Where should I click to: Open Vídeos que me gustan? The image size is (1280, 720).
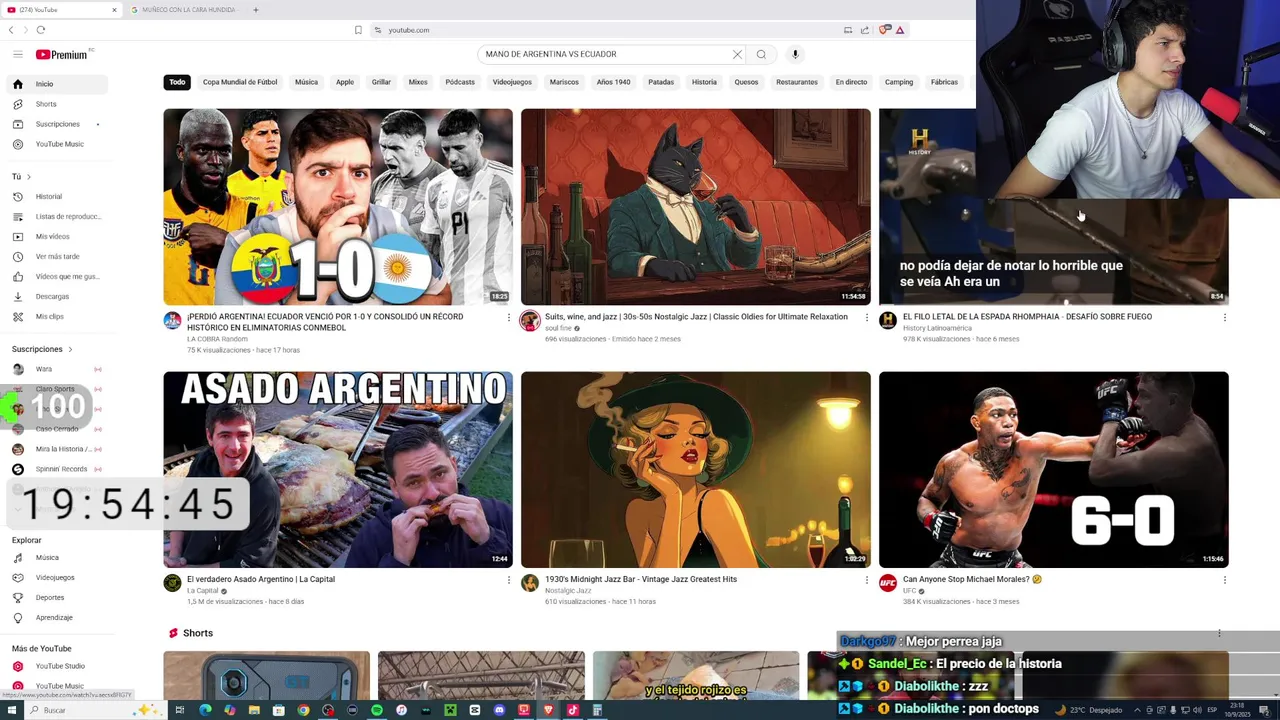[x=57, y=276]
